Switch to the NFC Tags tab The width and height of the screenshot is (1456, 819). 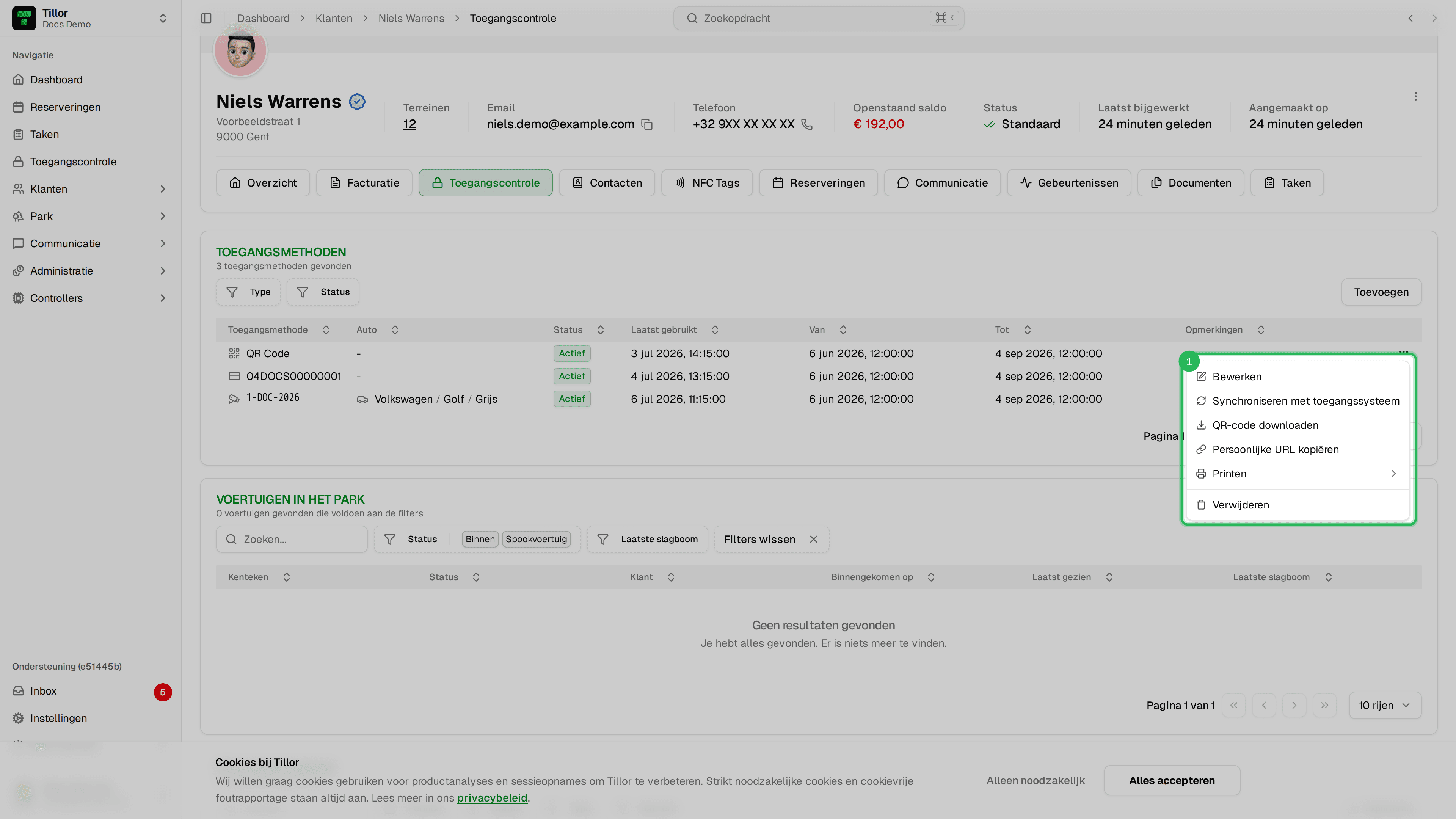(706, 183)
